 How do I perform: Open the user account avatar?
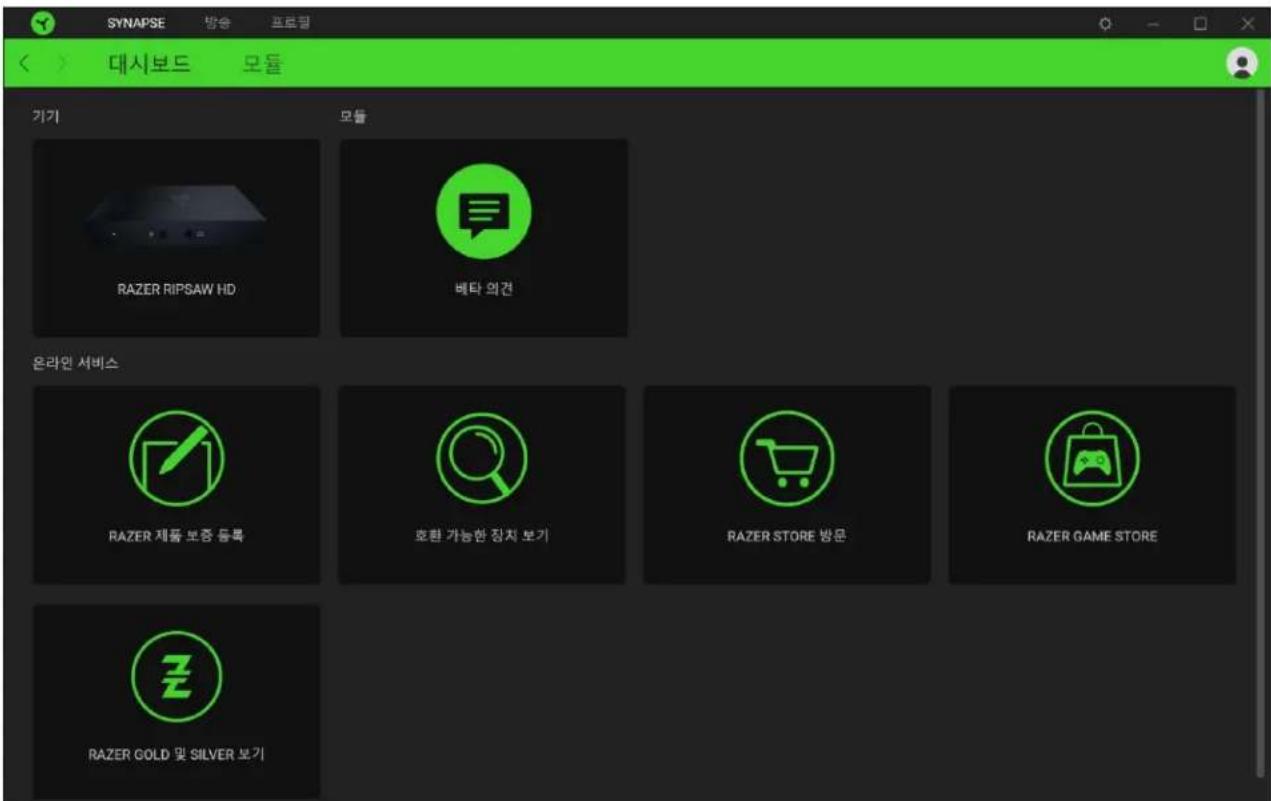pyautogui.click(x=1241, y=64)
